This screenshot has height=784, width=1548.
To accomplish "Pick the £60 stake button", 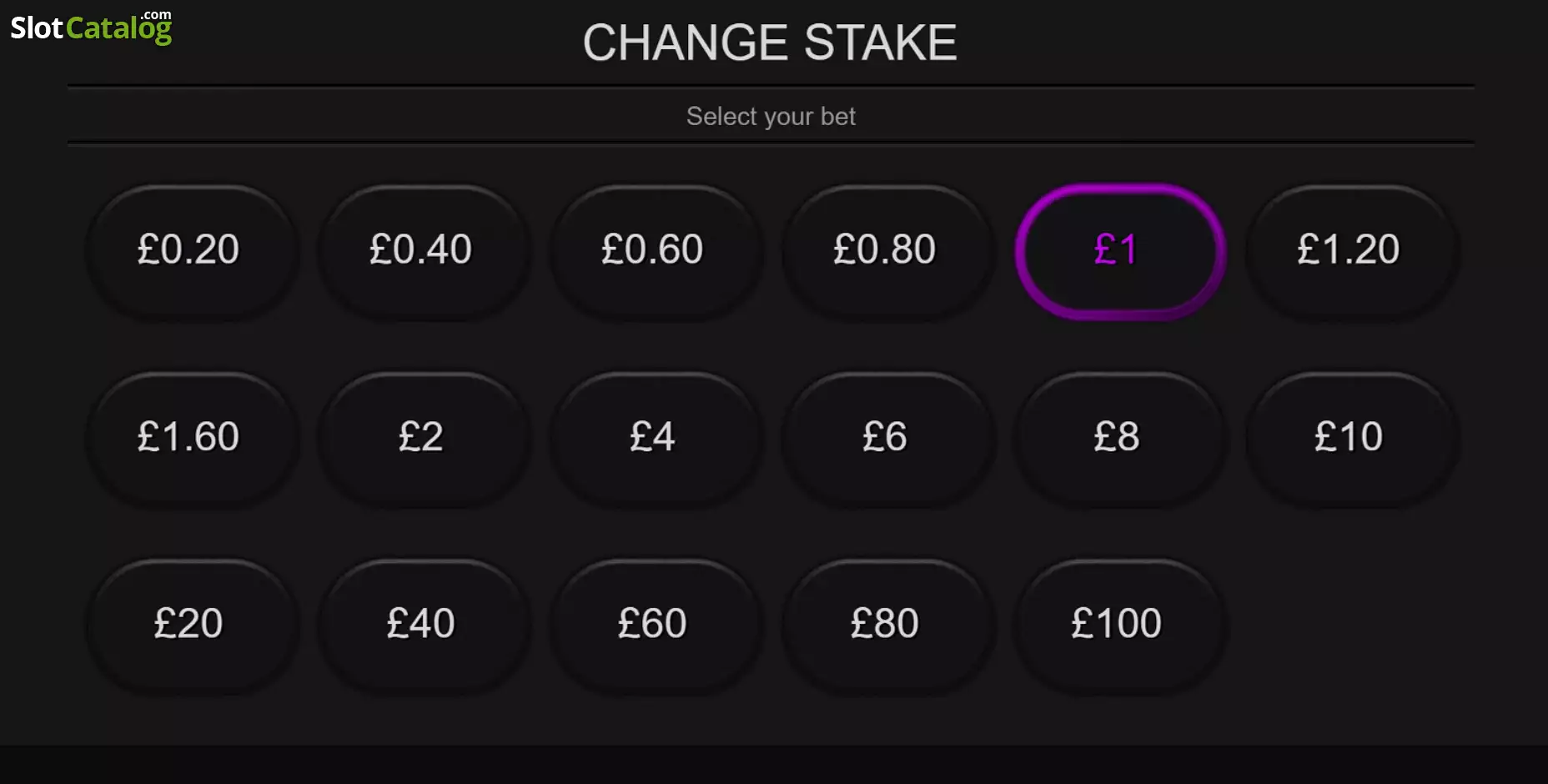I will pos(654,625).
